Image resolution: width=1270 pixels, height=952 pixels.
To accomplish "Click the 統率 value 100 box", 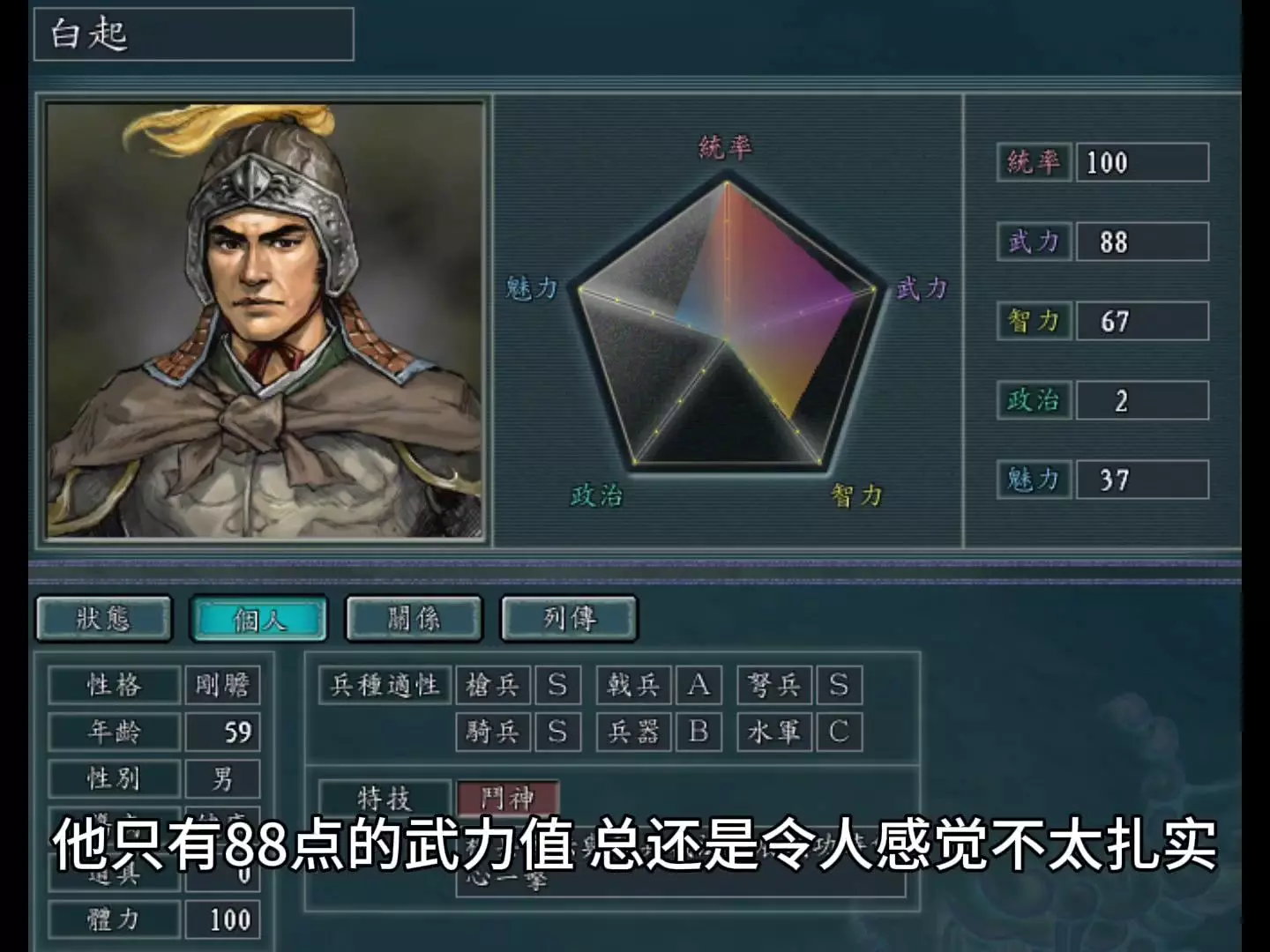I will pyautogui.click(x=1142, y=162).
